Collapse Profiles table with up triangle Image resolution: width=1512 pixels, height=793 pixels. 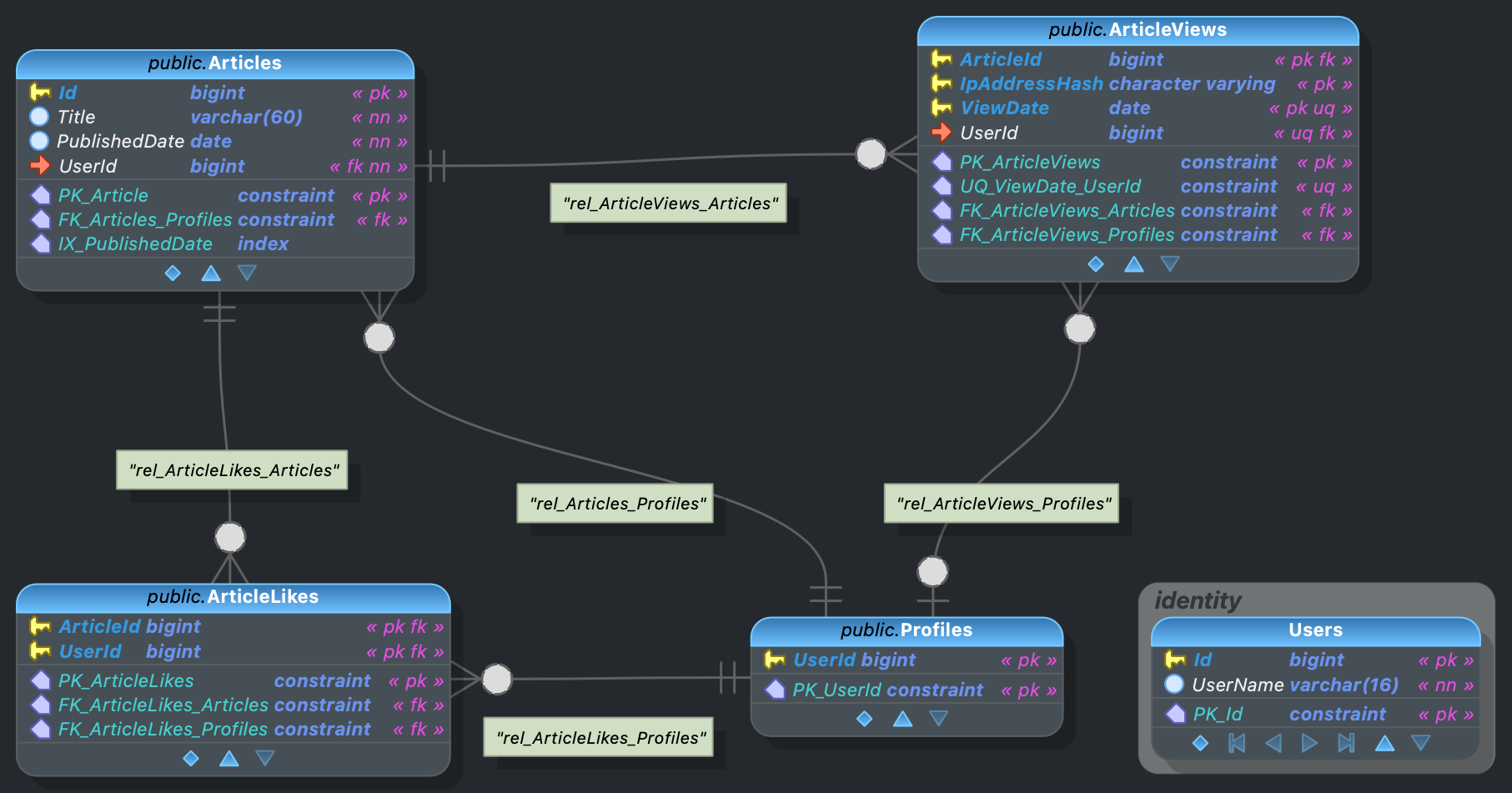[x=902, y=719]
